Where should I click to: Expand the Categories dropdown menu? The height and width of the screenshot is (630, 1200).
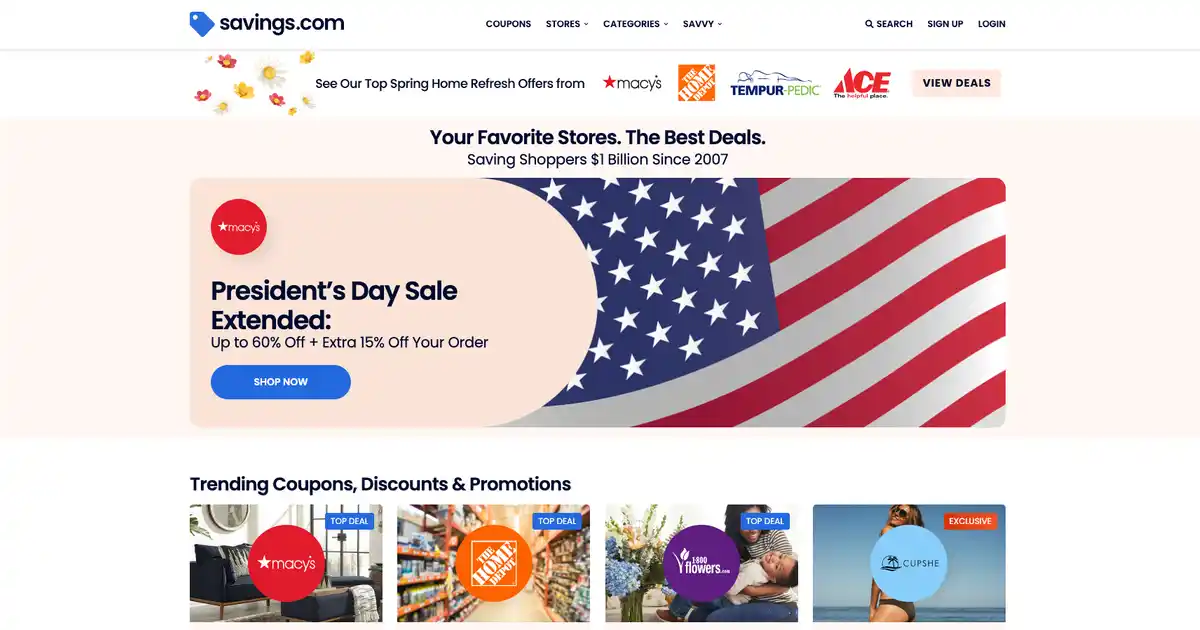[x=636, y=24]
